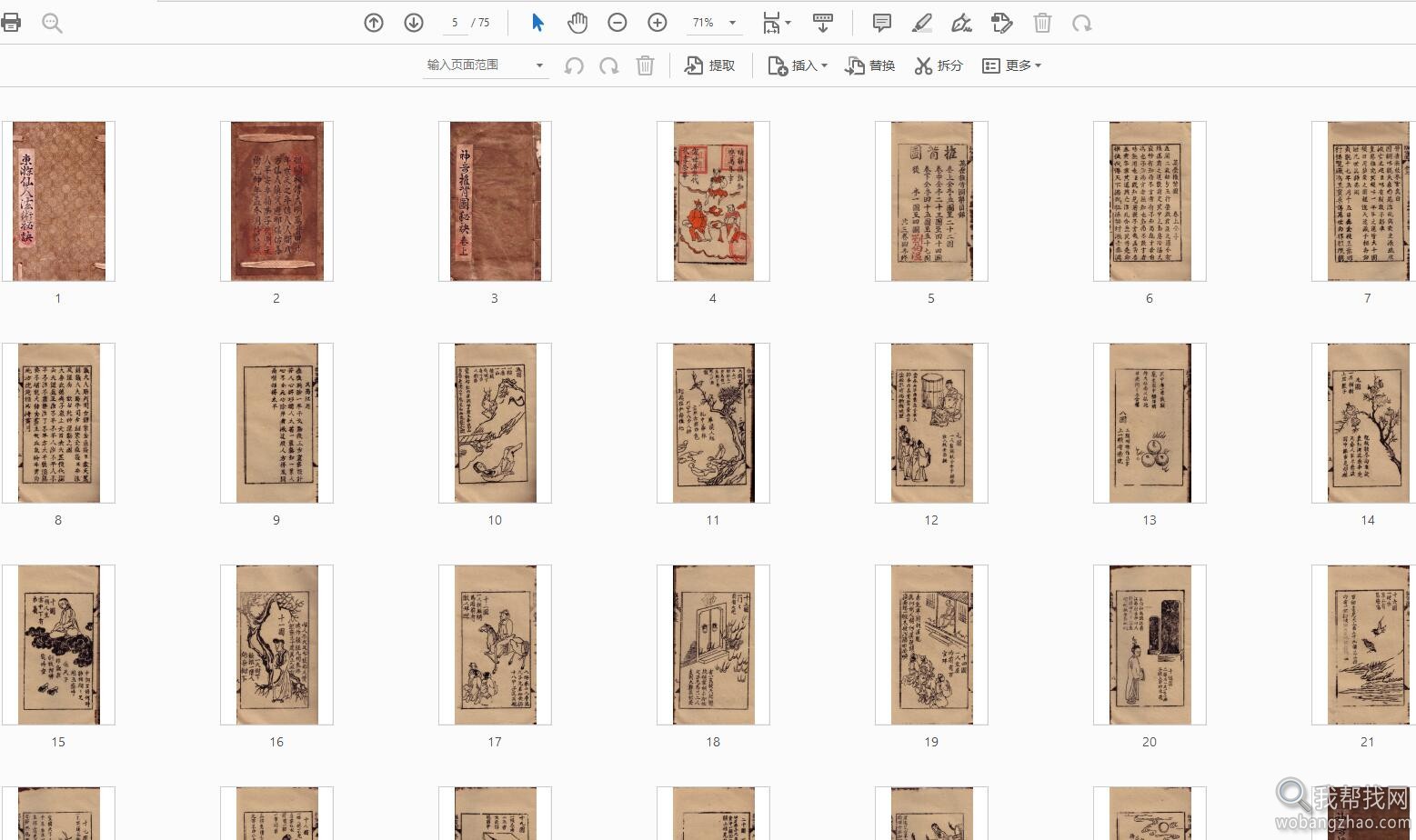The image size is (1416, 840).
Task: Click the edit PDF stamp icon
Action: [x=1001, y=23]
